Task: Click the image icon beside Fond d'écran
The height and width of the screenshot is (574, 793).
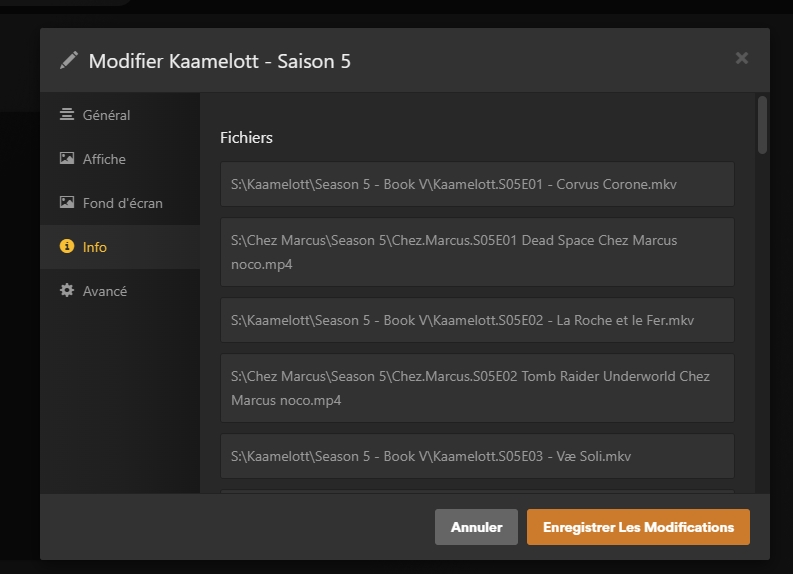Action: point(67,203)
